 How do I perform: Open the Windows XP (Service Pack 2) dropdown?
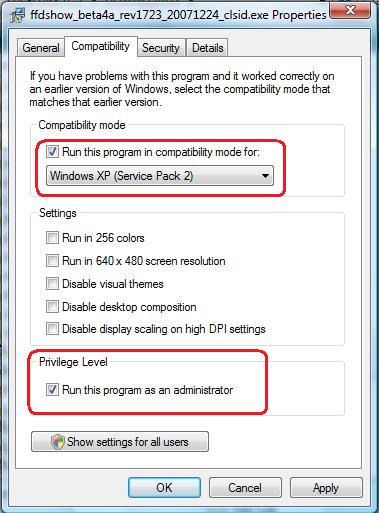coord(160,176)
